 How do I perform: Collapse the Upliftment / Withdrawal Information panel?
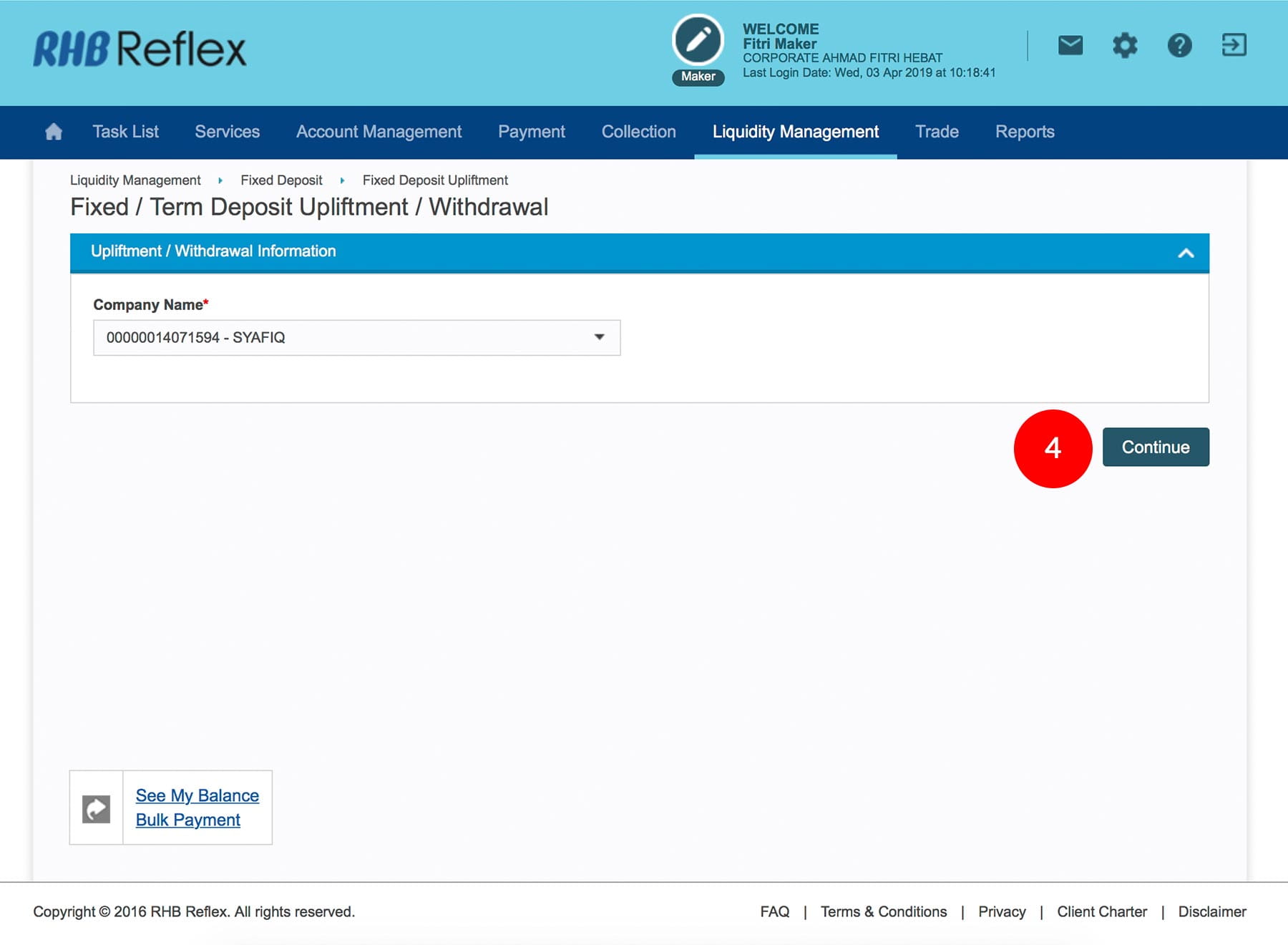pyautogui.click(x=1186, y=253)
